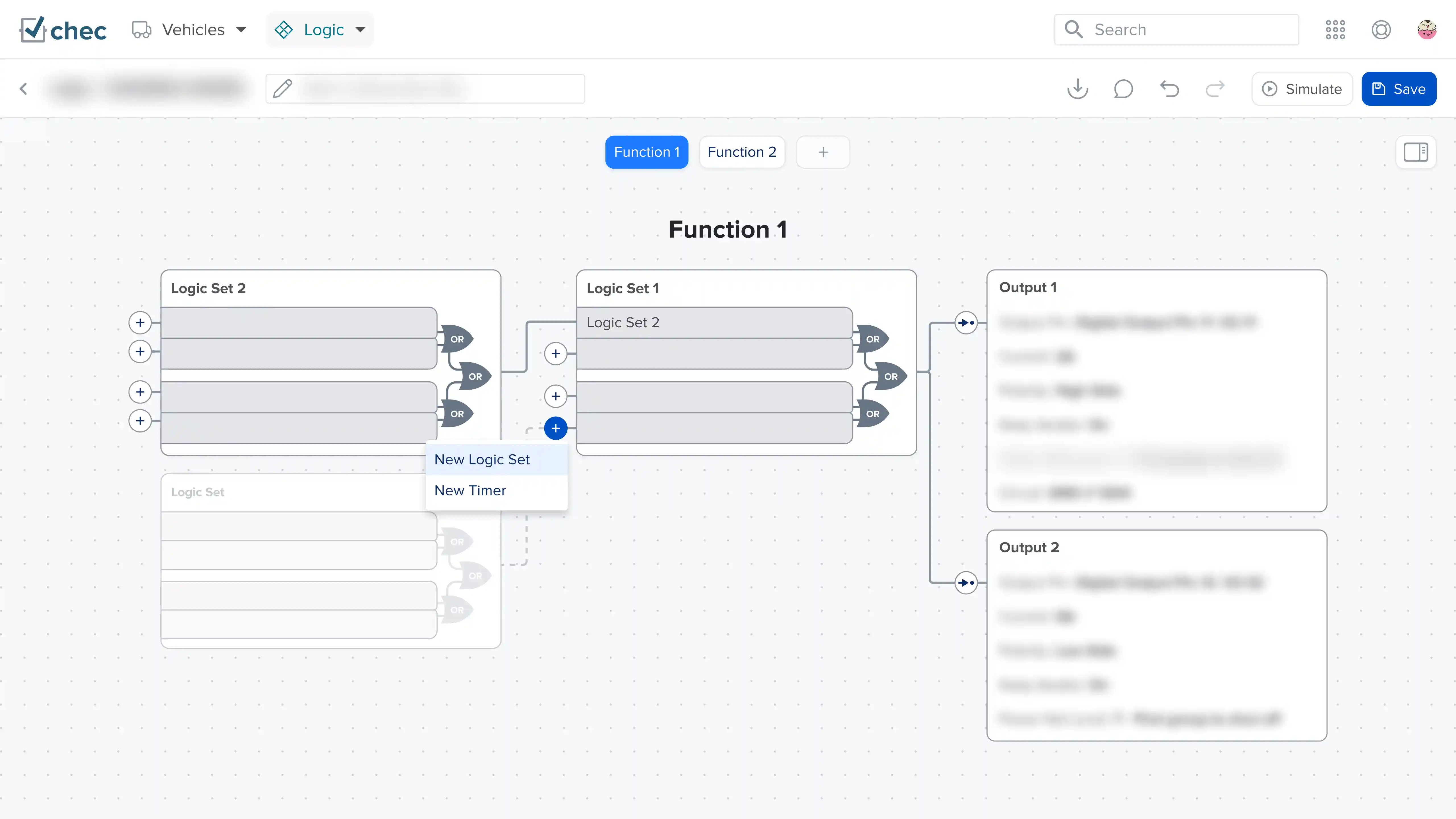Click the Simulate button
Image resolution: width=1456 pixels, height=819 pixels.
point(1302,89)
